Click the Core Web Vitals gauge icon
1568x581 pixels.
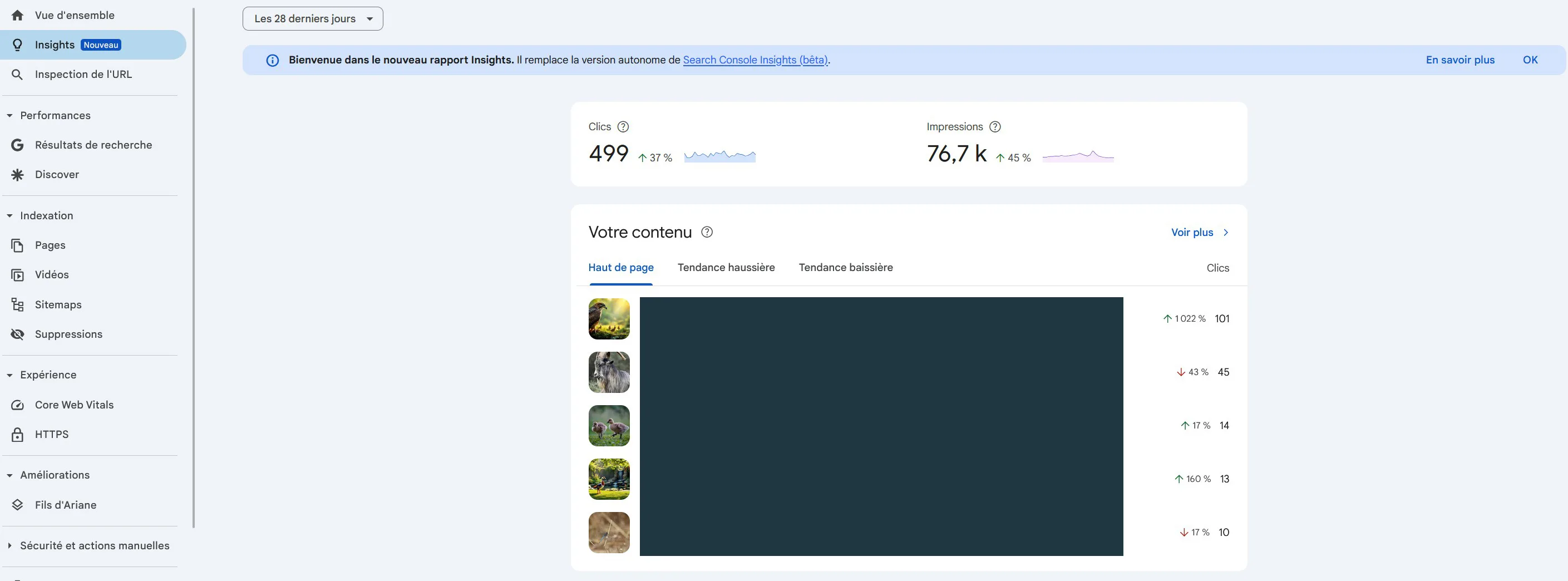click(18, 405)
